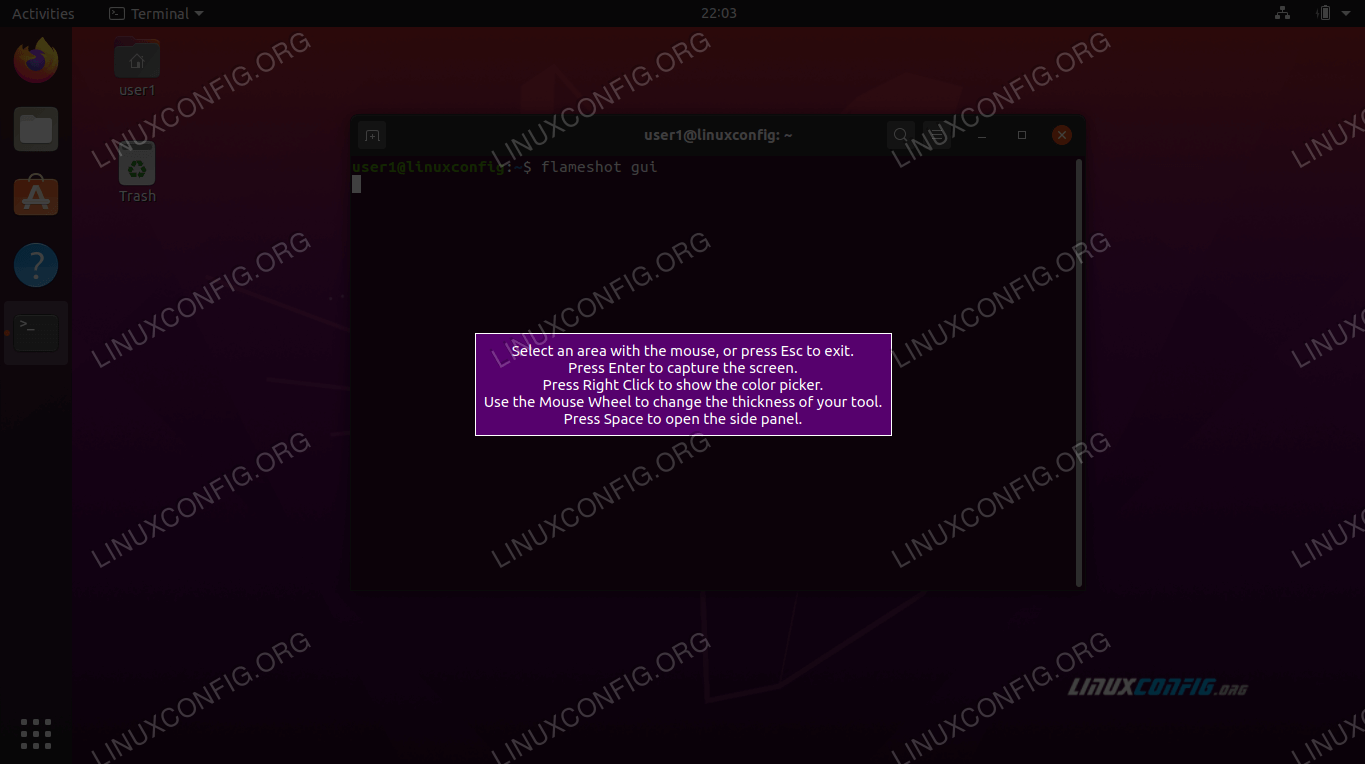Open the Activities overview
The height and width of the screenshot is (764, 1365).
point(43,13)
